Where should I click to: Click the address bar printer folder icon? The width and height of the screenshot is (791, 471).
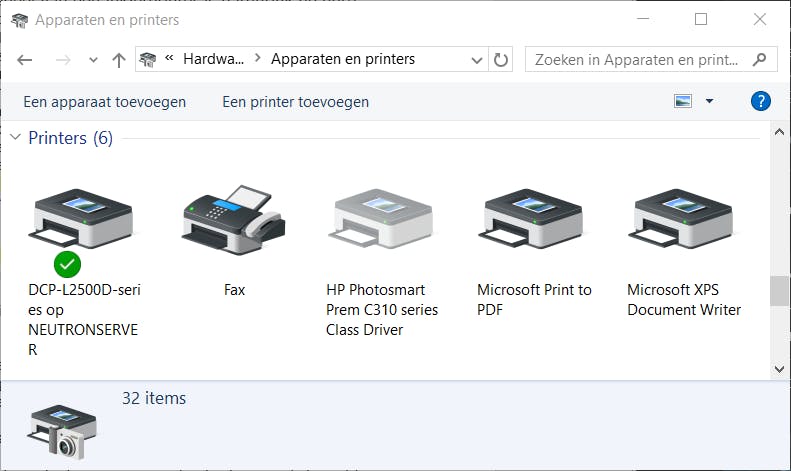[148, 60]
